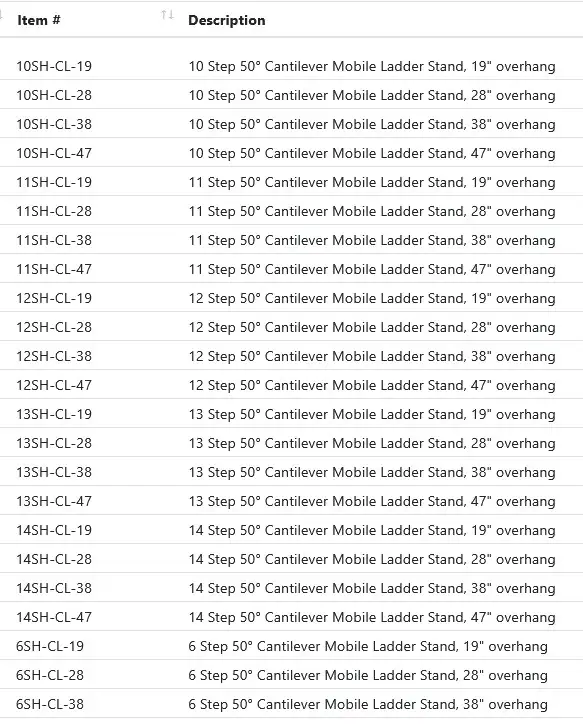Viewport: 583px width, 727px height.
Task: Select item 10SH-CL-19
Action: coord(54,66)
